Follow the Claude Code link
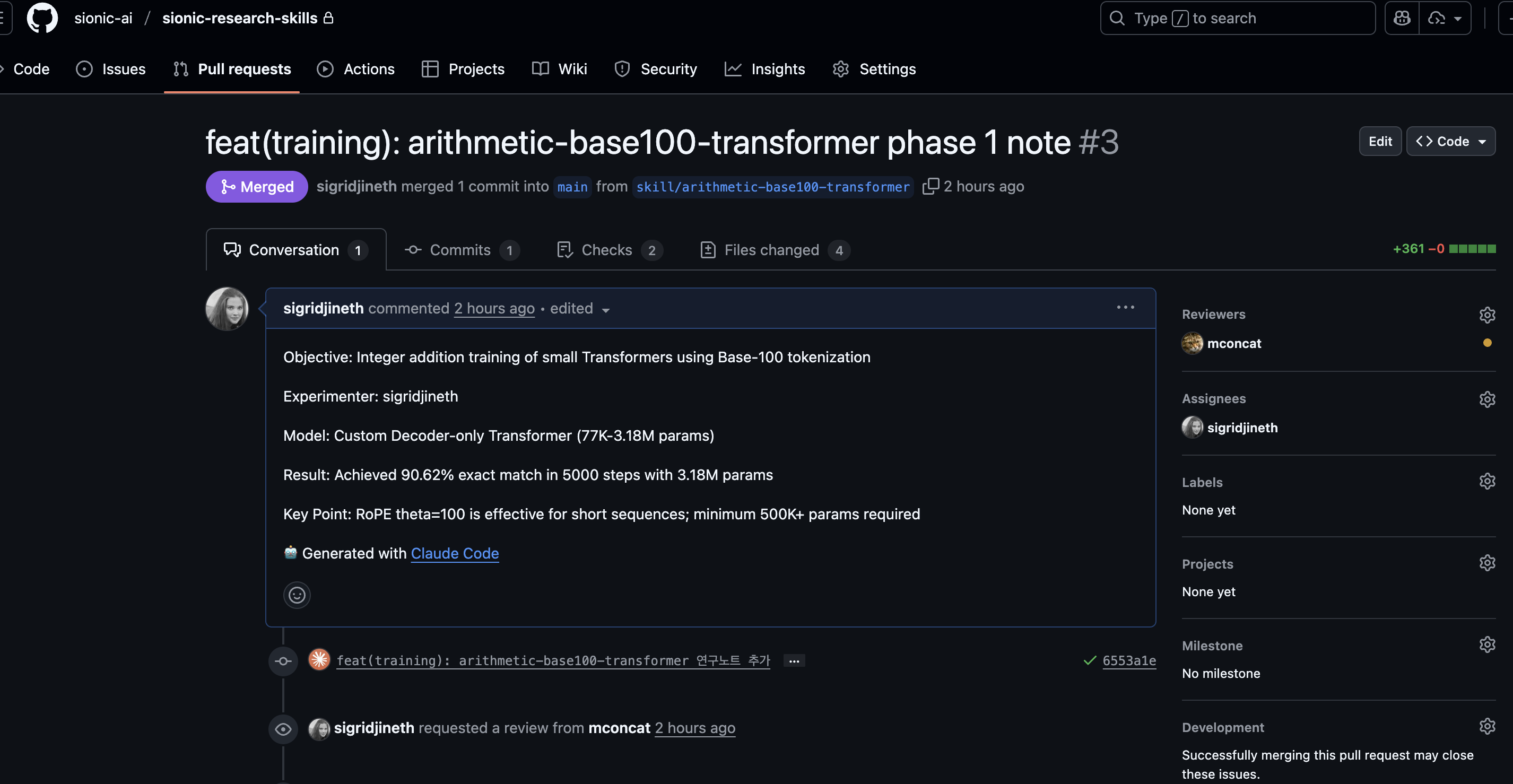This screenshot has width=1513, height=784. click(455, 553)
